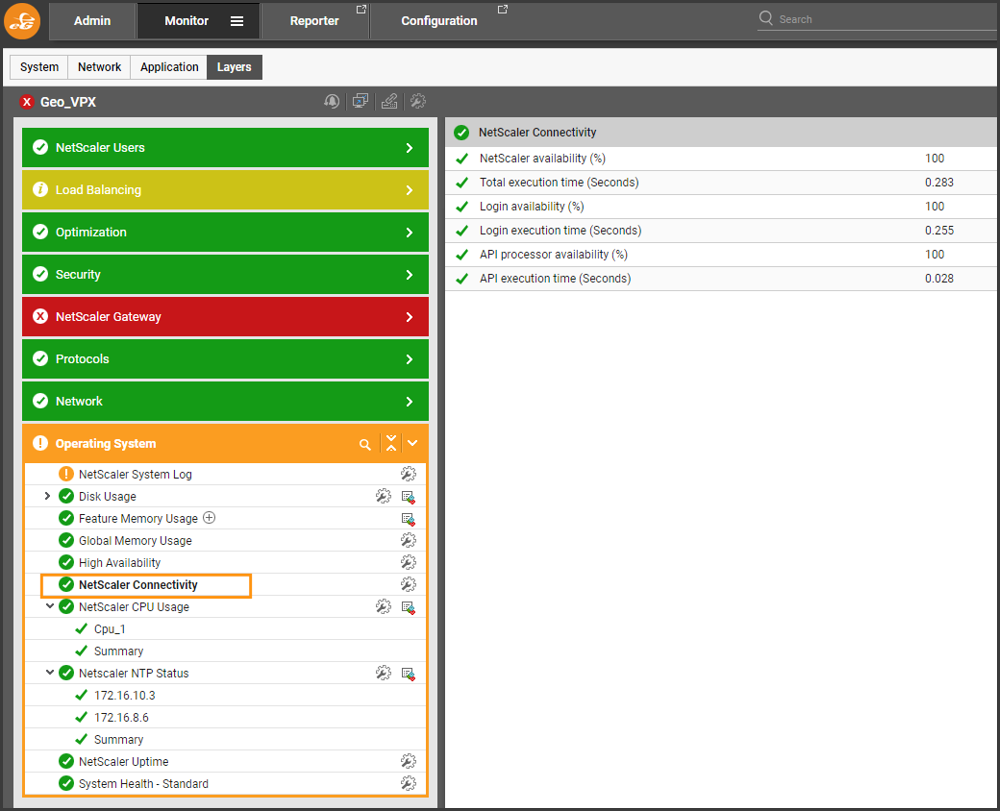Expand the Disk Usage tree node

pos(47,496)
